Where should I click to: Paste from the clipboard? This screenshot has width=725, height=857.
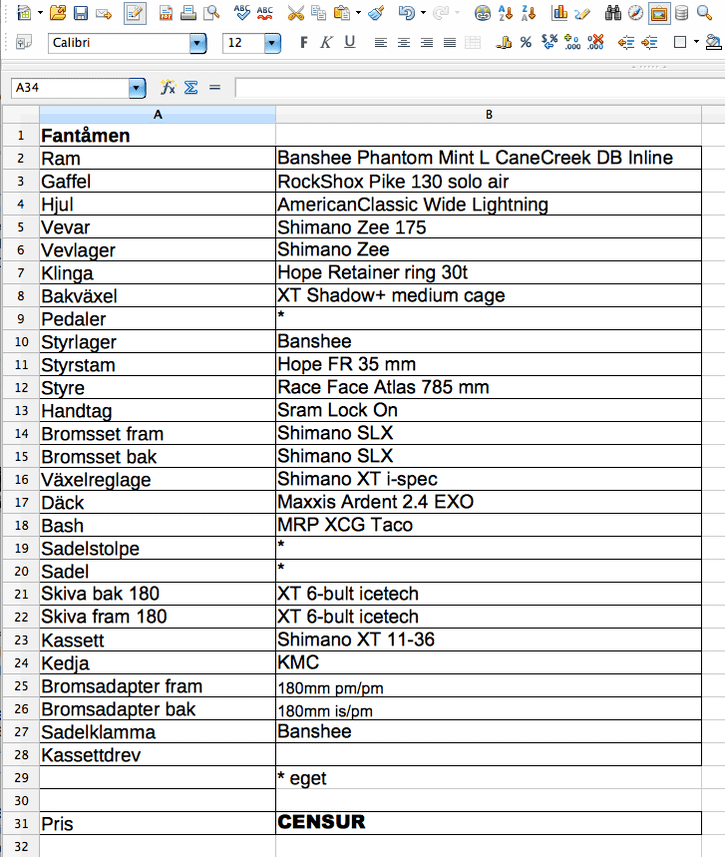click(x=342, y=13)
